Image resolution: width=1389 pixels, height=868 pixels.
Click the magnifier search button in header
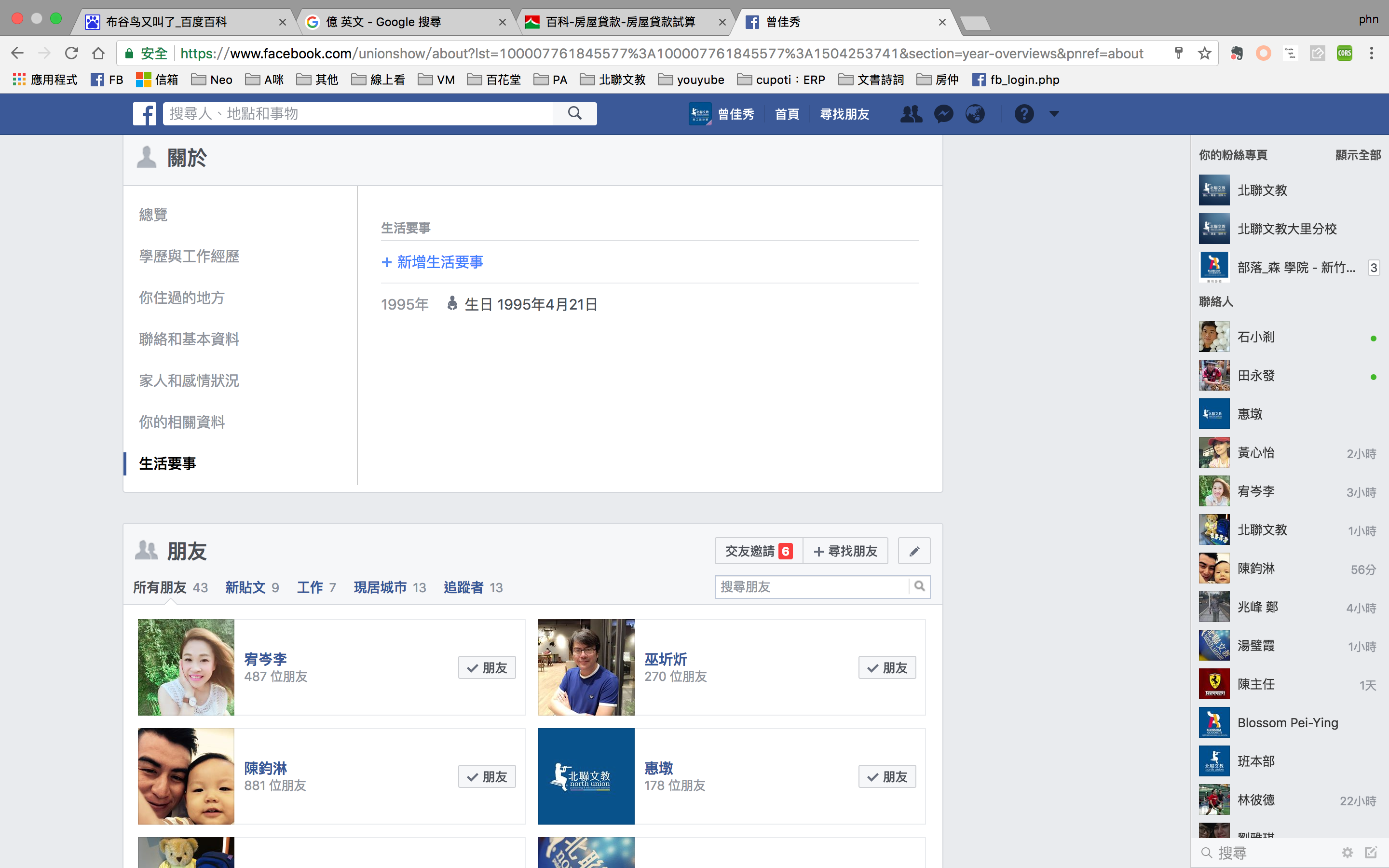[574, 113]
